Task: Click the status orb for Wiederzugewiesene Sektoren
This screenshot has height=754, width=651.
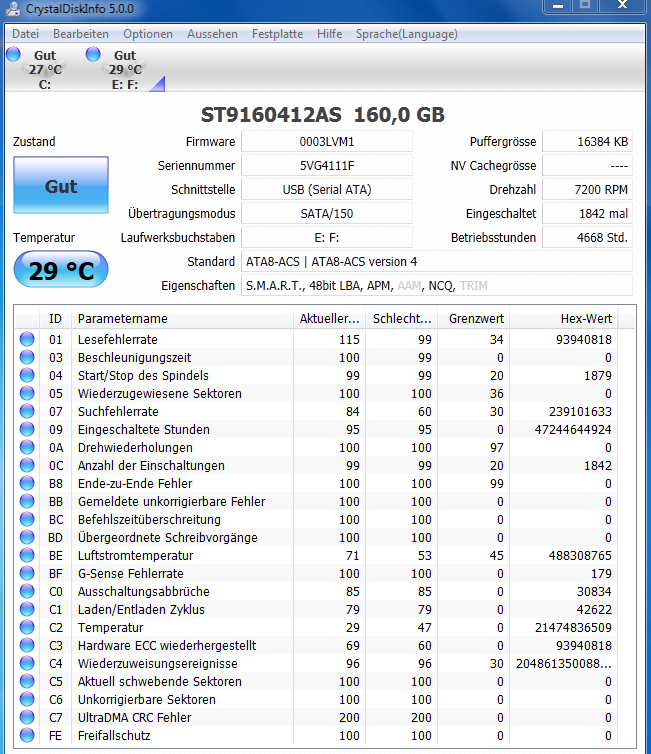Action: coord(27,393)
